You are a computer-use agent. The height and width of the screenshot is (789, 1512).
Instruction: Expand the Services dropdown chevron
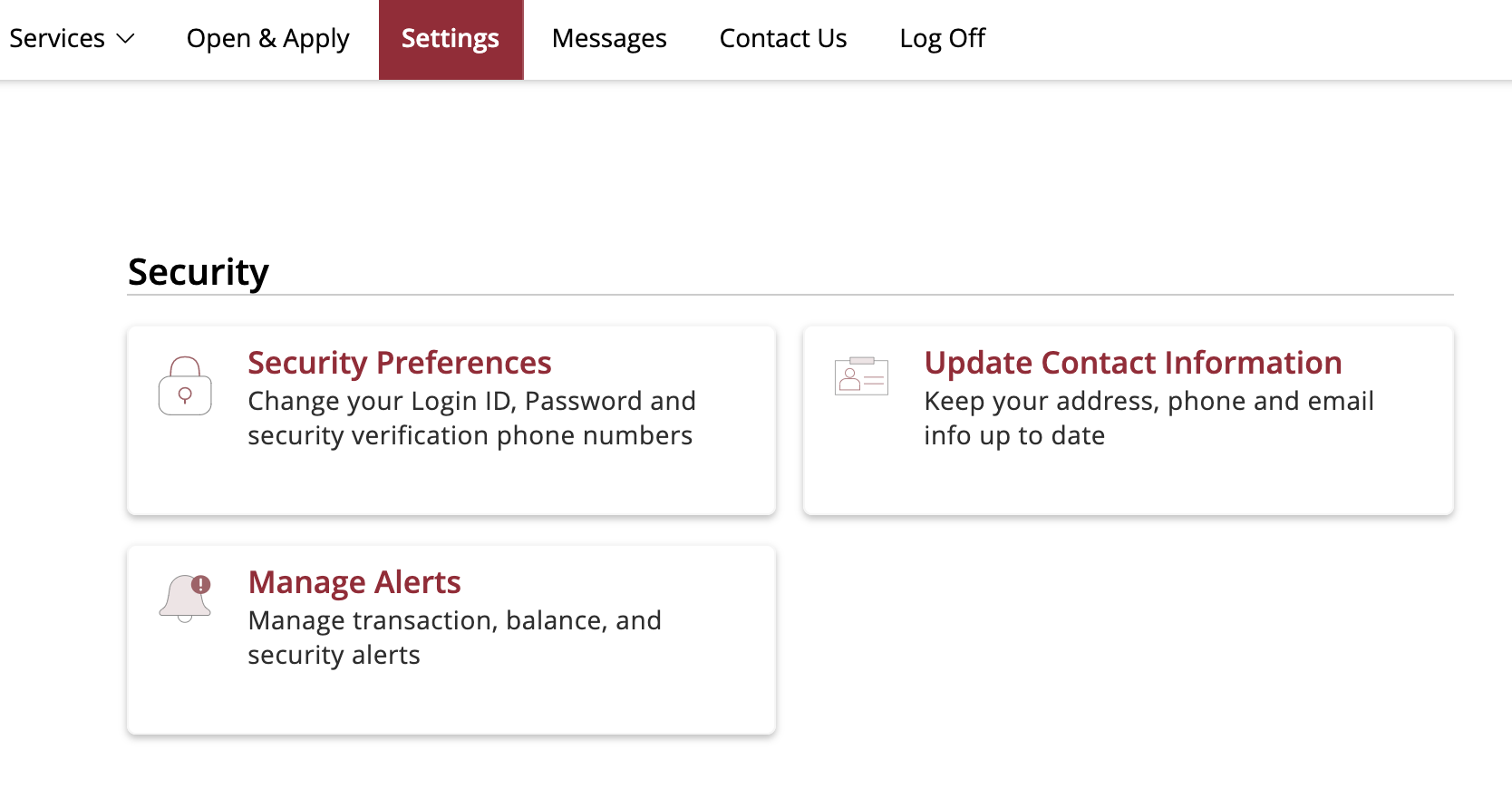pyautogui.click(x=126, y=38)
